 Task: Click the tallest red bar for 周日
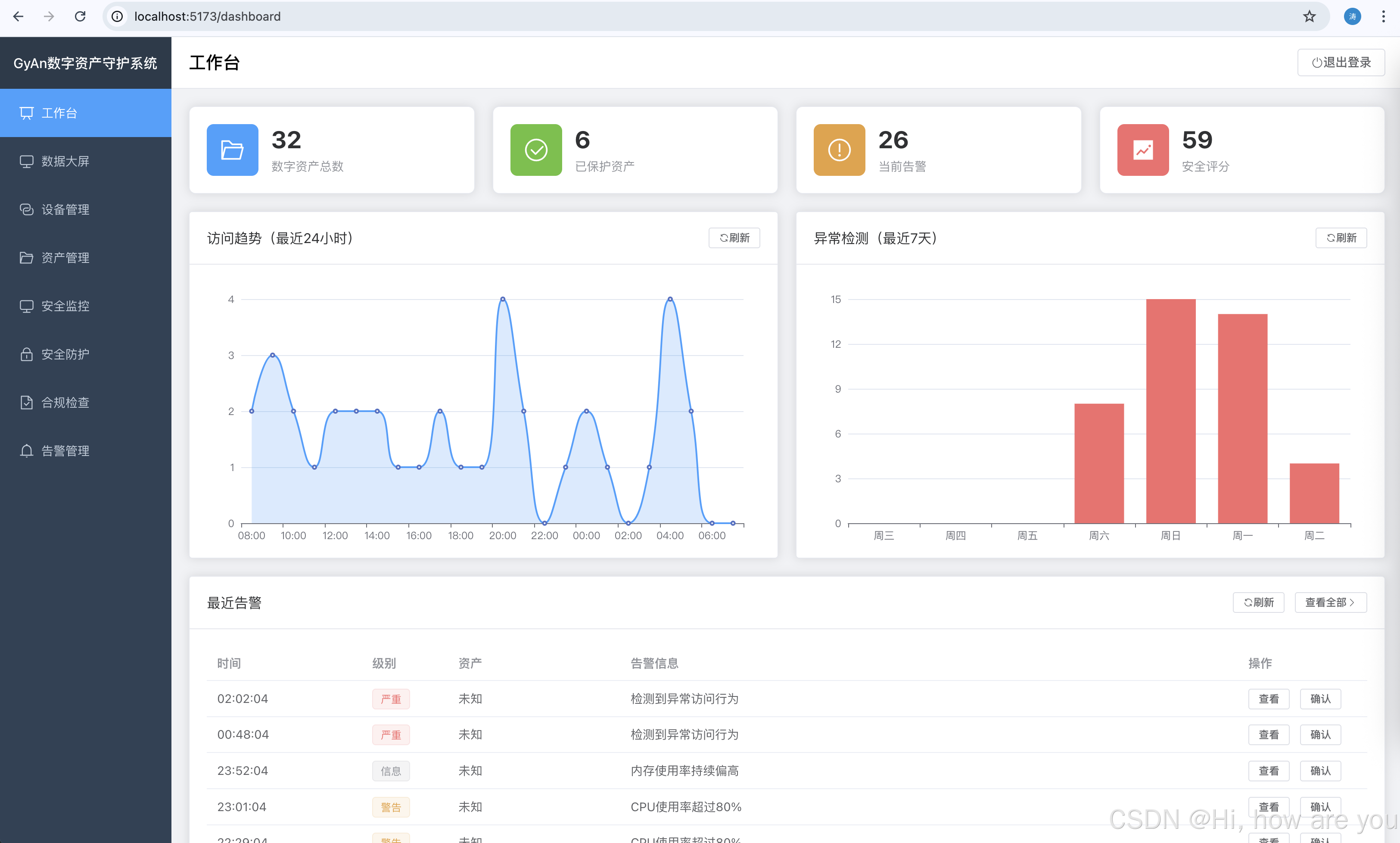tap(1171, 411)
